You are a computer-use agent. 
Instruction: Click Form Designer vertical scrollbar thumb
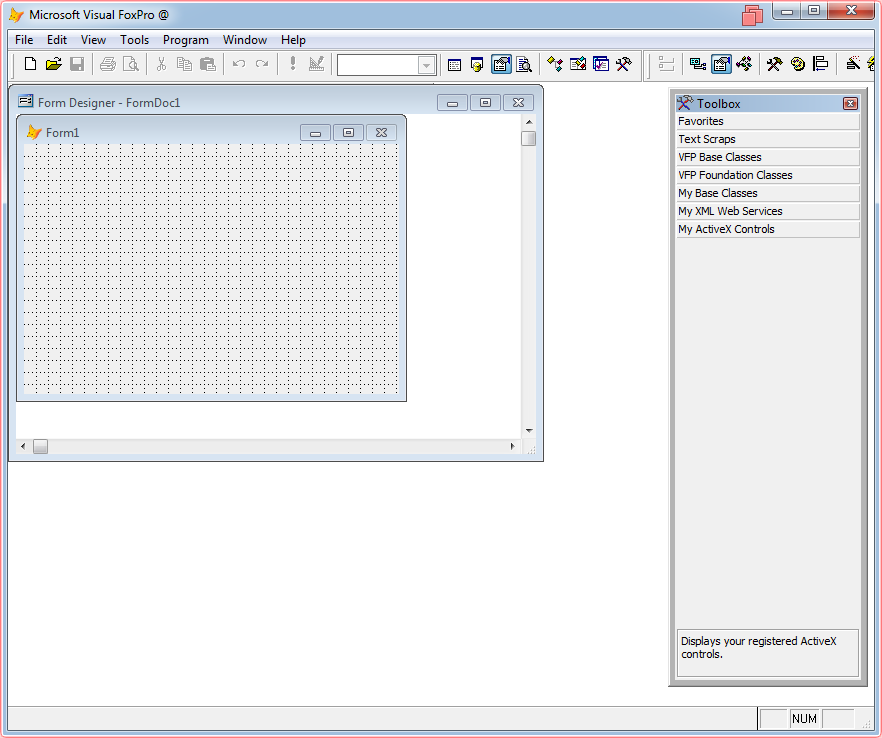(529, 138)
